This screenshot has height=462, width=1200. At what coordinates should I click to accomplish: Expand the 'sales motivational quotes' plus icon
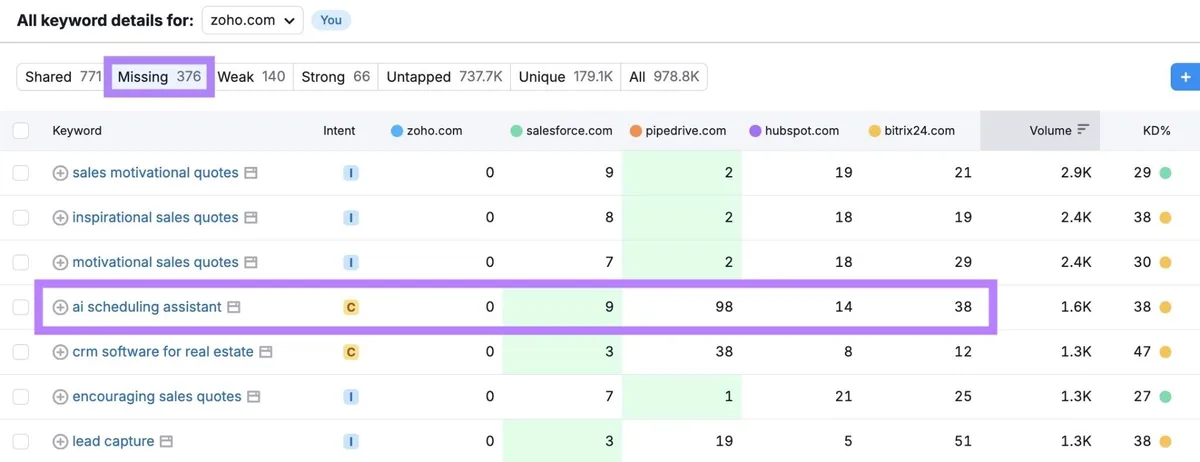60,173
